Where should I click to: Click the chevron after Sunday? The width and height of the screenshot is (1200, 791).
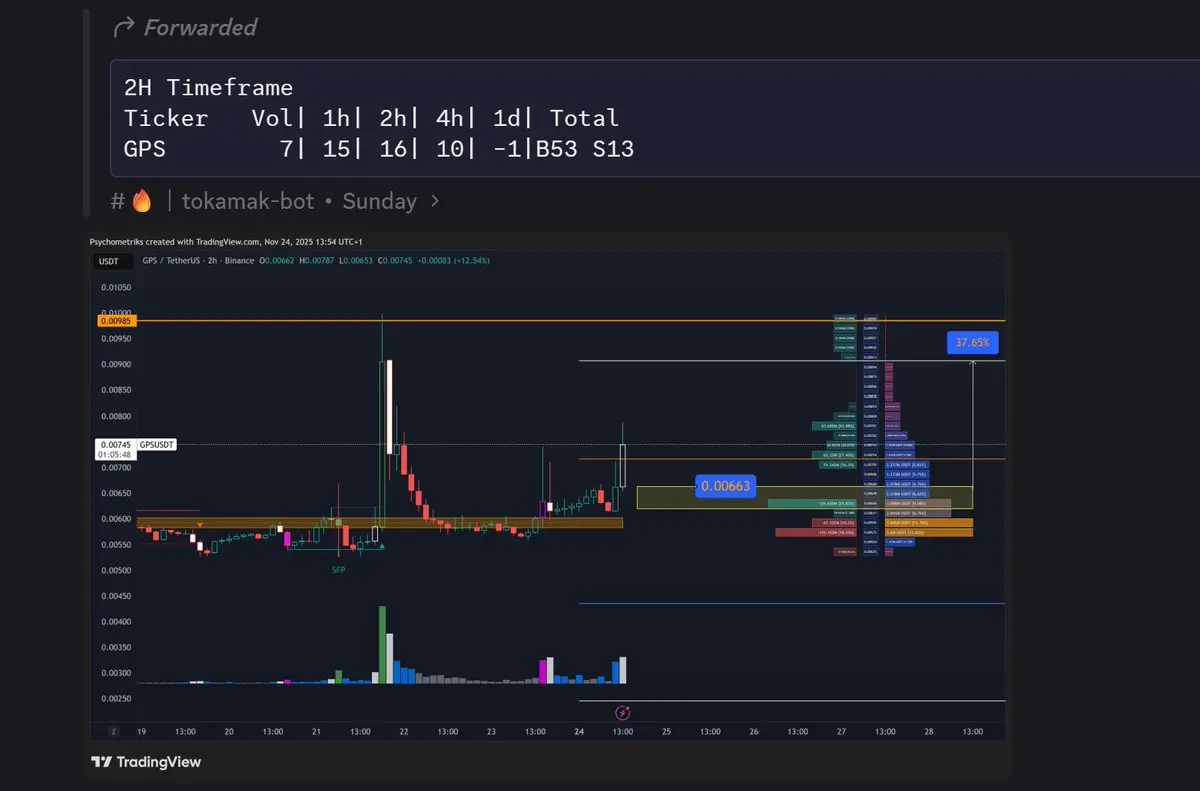coord(434,201)
